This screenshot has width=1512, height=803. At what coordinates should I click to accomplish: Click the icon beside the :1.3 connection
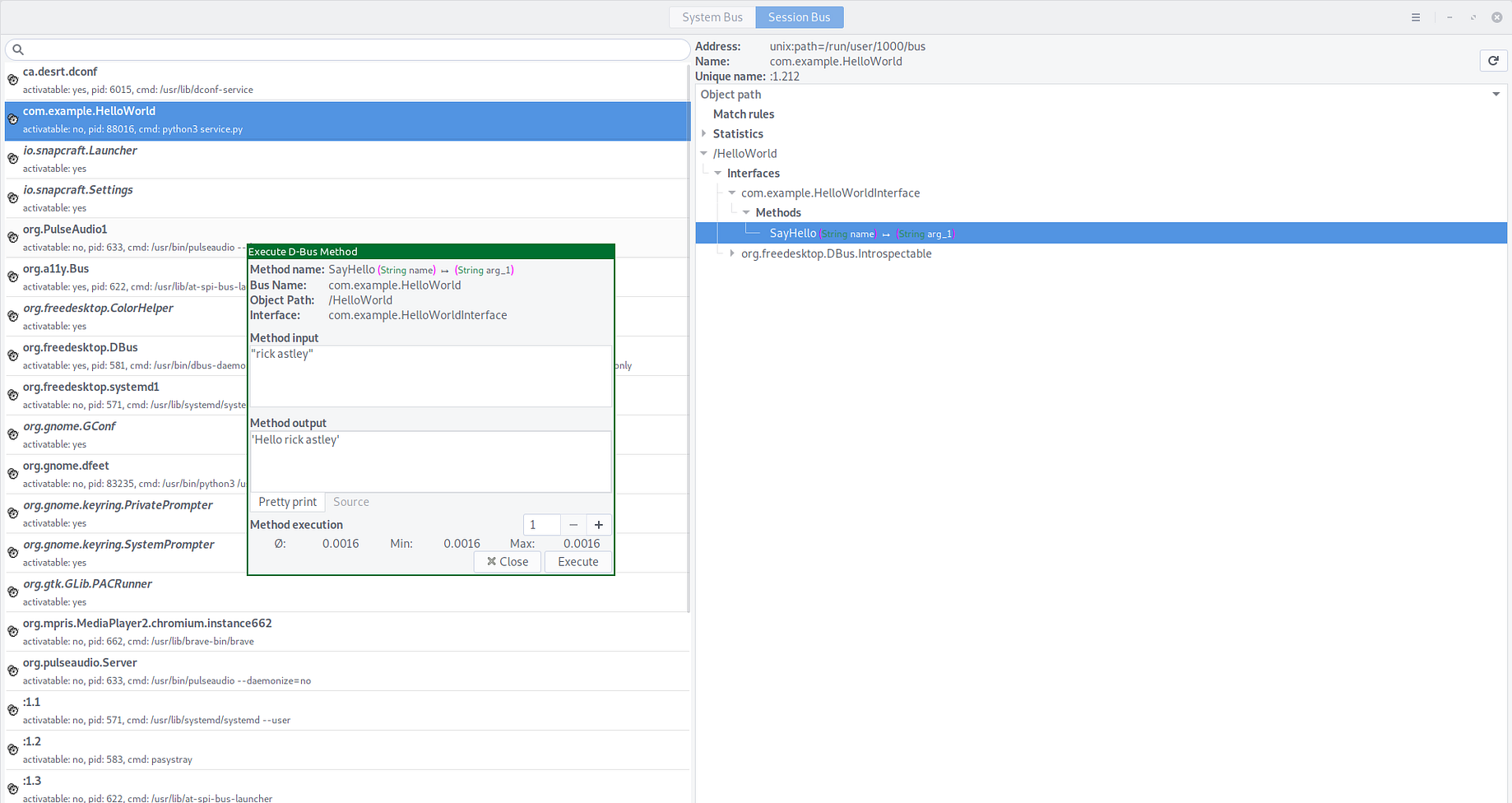(x=13, y=790)
